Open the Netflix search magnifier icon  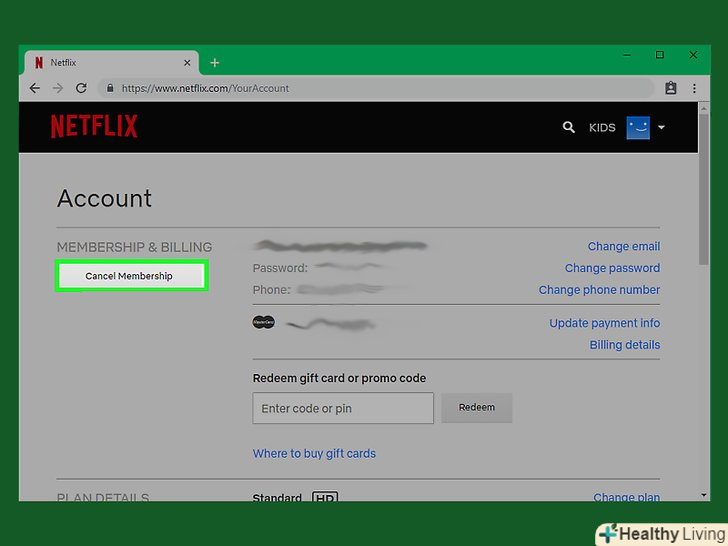click(x=569, y=128)
